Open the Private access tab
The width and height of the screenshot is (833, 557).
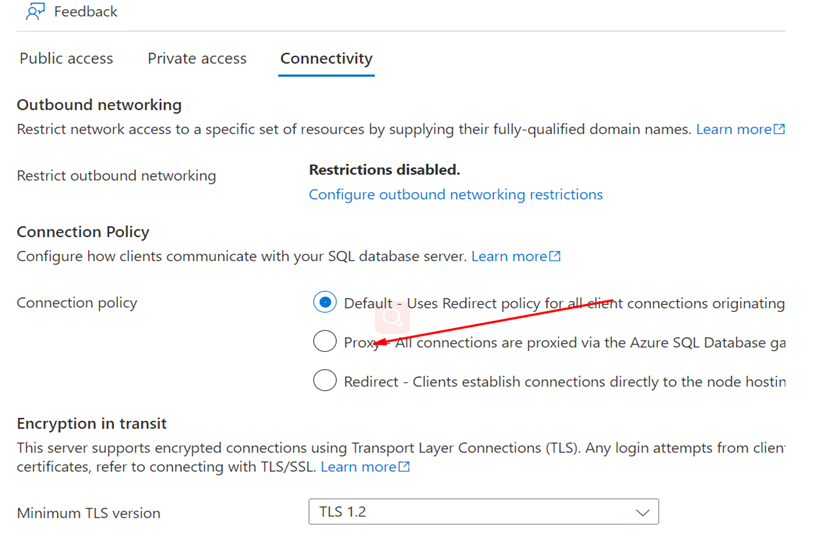pos(197,58)
